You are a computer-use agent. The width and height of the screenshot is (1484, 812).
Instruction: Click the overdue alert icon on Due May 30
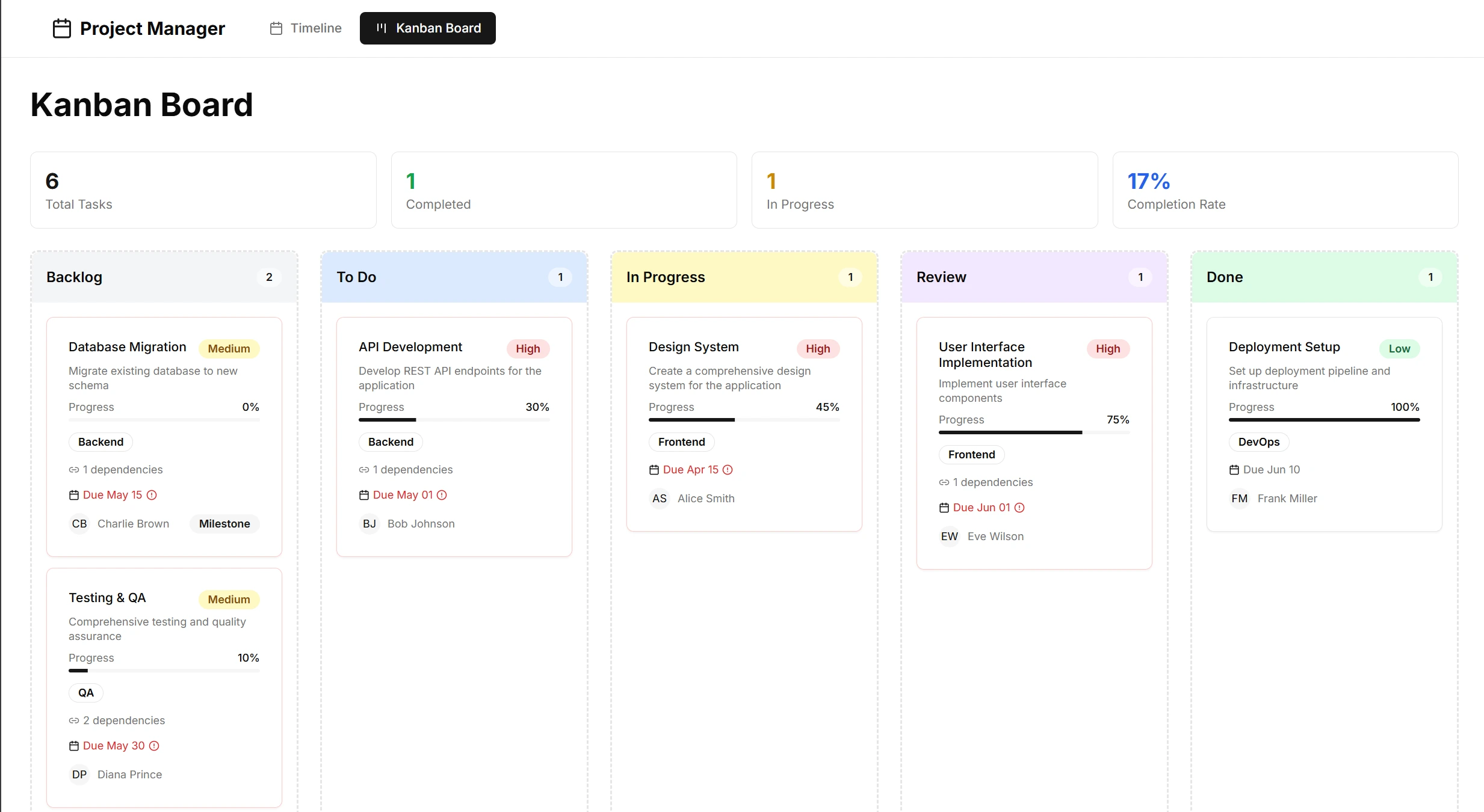[154, 746]
